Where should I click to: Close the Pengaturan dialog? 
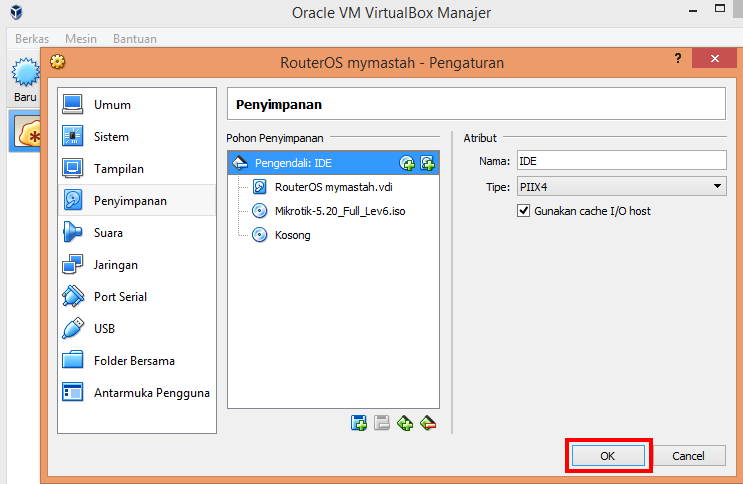(715, 58)
